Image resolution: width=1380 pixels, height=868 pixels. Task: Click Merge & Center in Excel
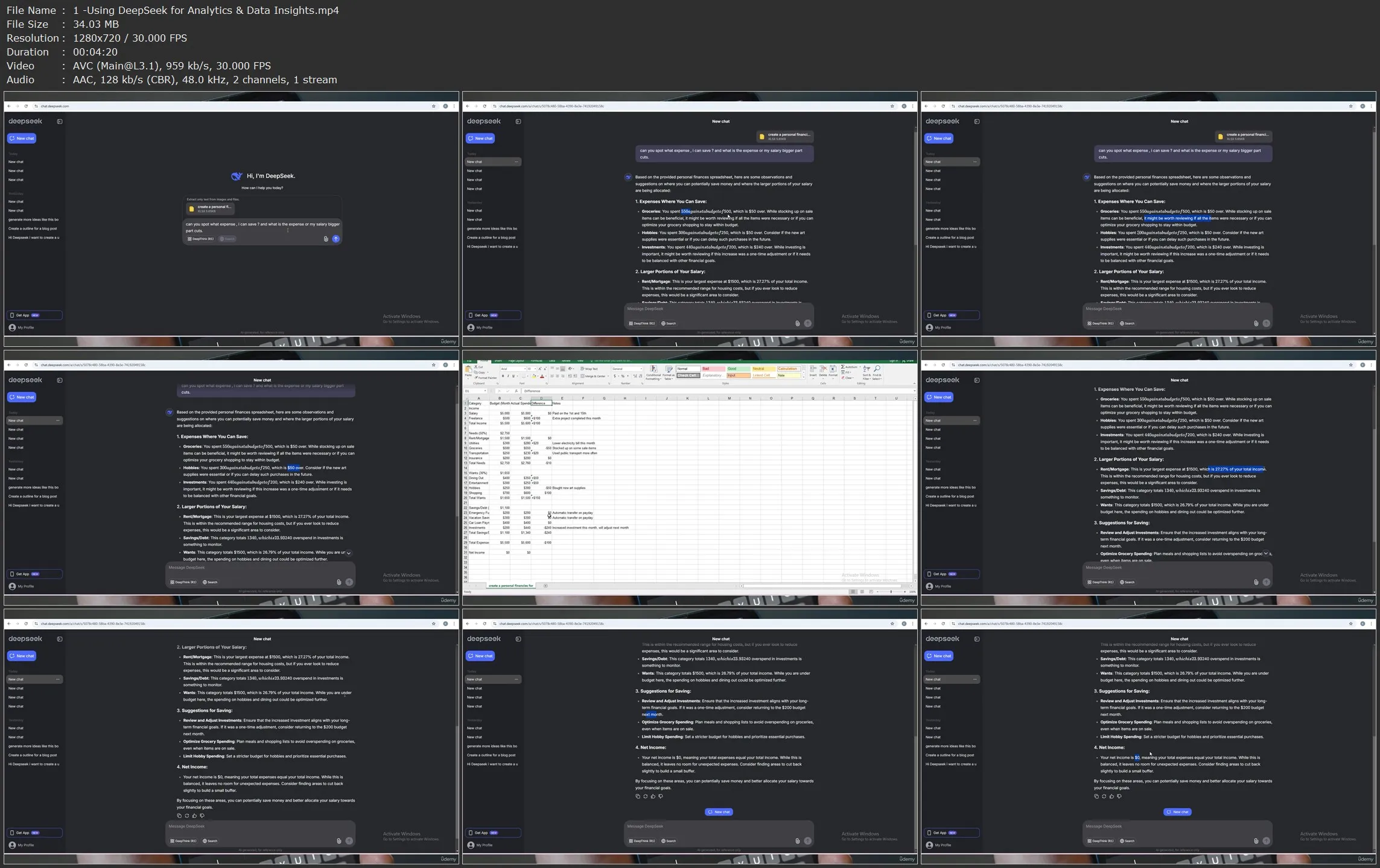pos(593,376)
